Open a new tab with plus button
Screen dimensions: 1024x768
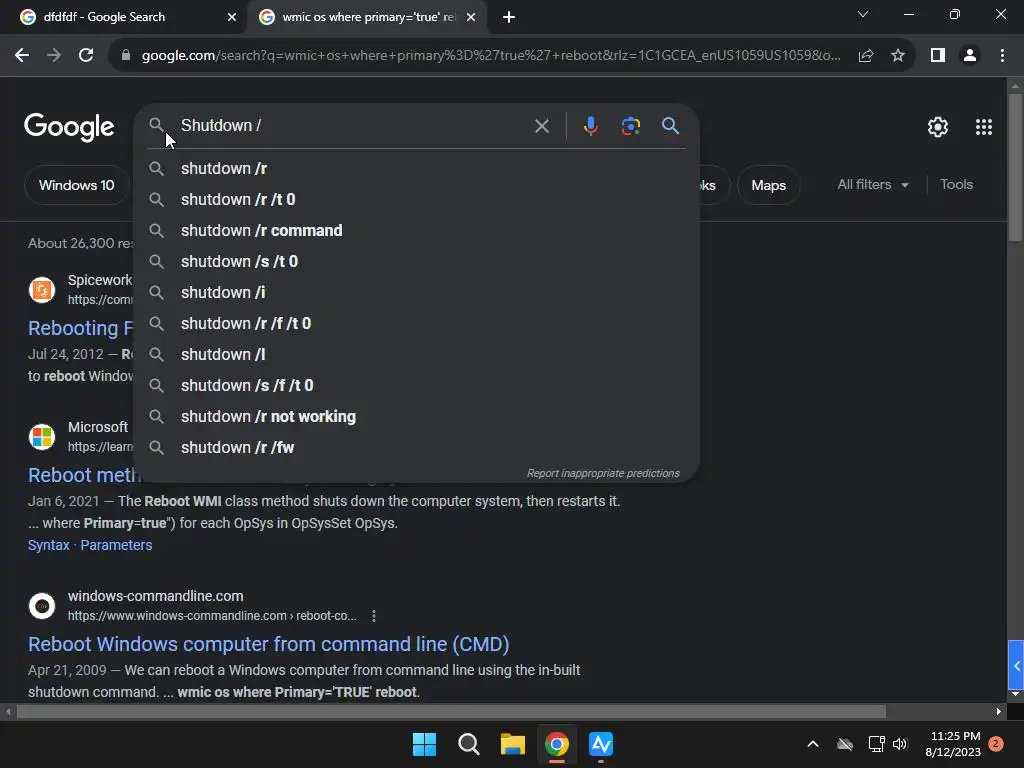tap(509, 17)
